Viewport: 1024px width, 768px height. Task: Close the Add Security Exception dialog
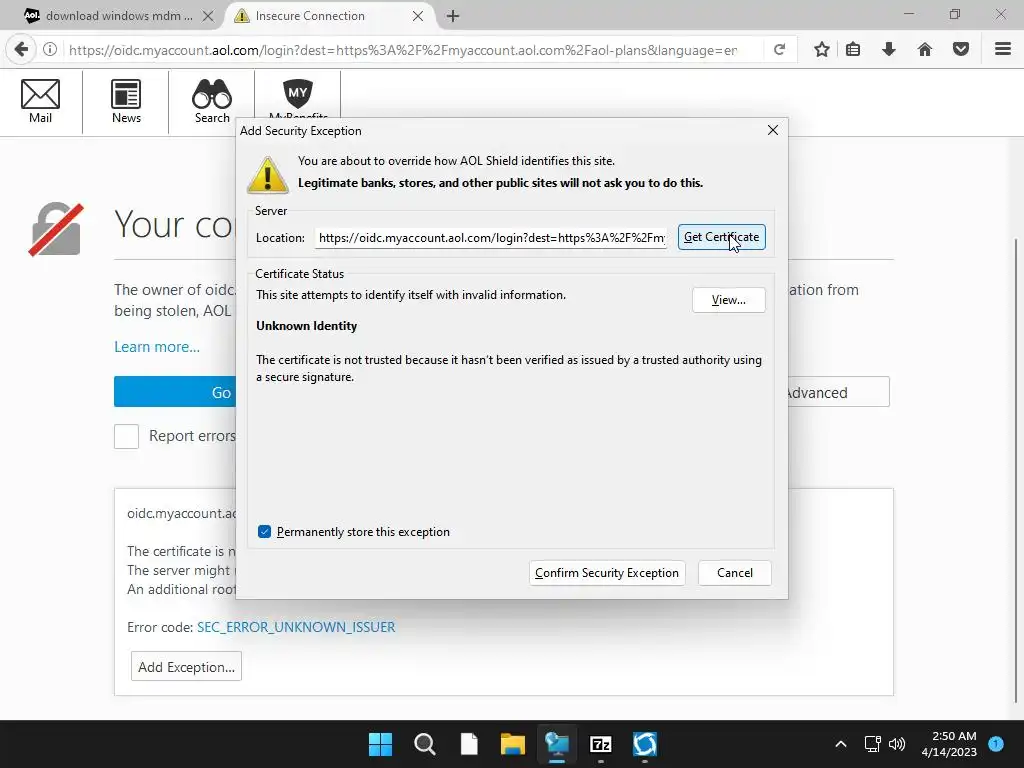tap(773, 130)
